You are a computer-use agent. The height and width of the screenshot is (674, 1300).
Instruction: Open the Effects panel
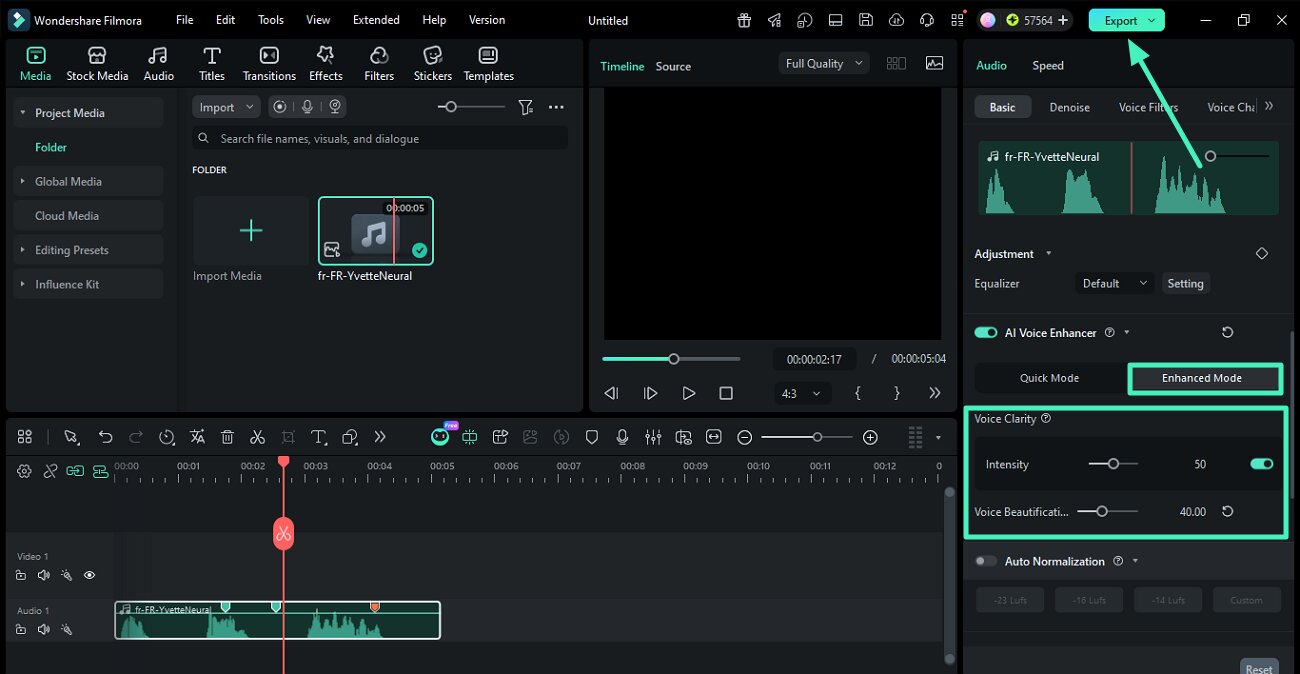[x=325, y=64]
